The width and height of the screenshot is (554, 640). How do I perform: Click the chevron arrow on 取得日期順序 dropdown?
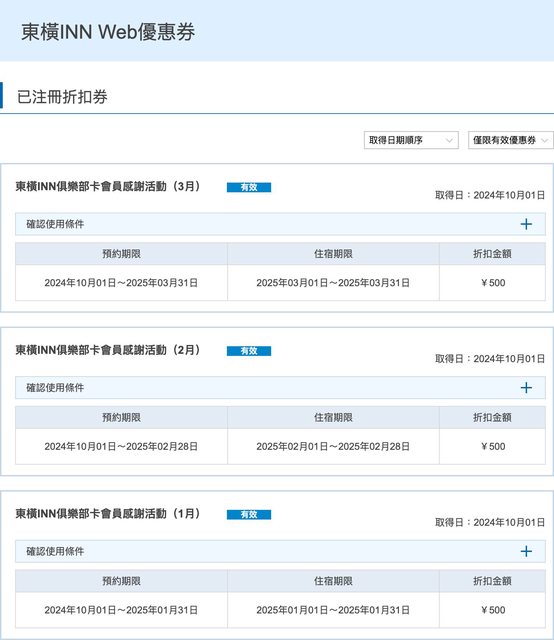point(449,140)
